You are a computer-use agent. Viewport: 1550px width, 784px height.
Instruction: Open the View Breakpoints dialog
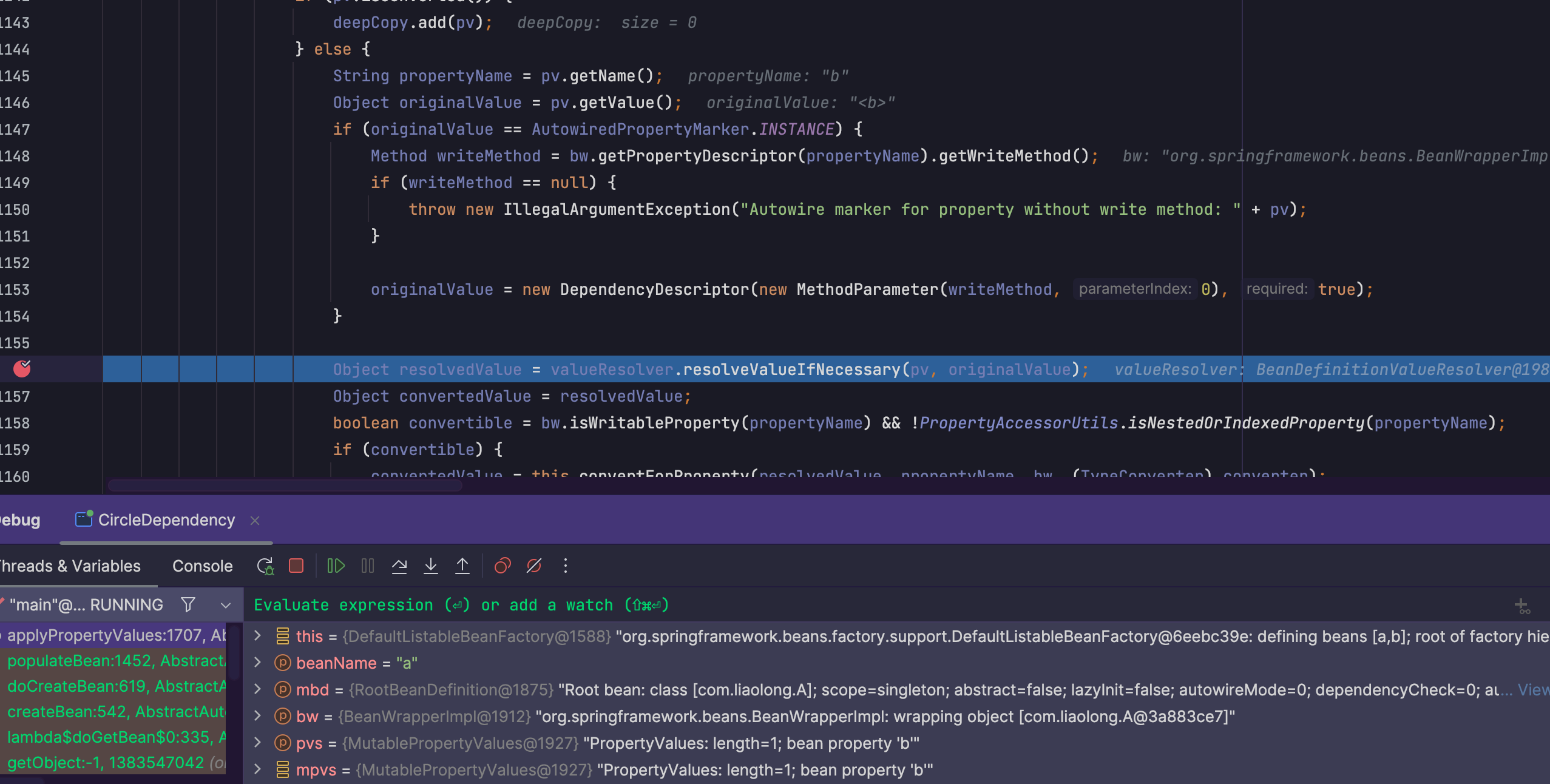[x=503, y=566]
